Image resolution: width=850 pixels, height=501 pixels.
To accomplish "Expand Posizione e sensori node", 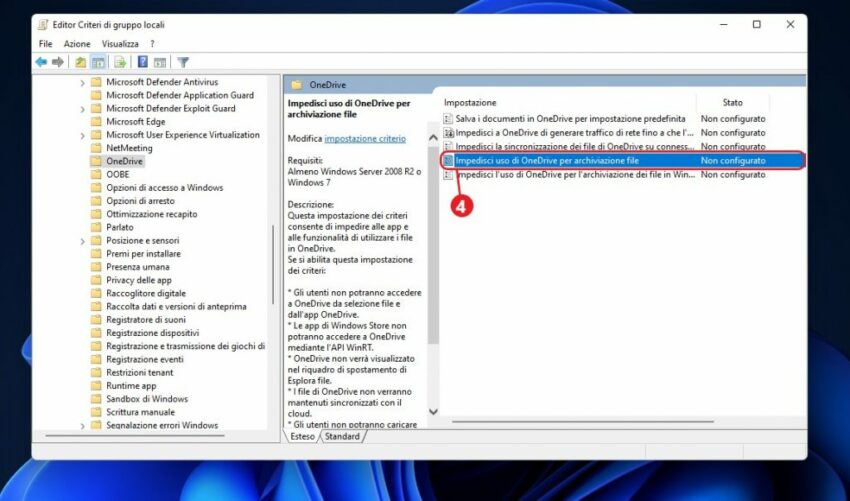I will click(x=82, y=241).
